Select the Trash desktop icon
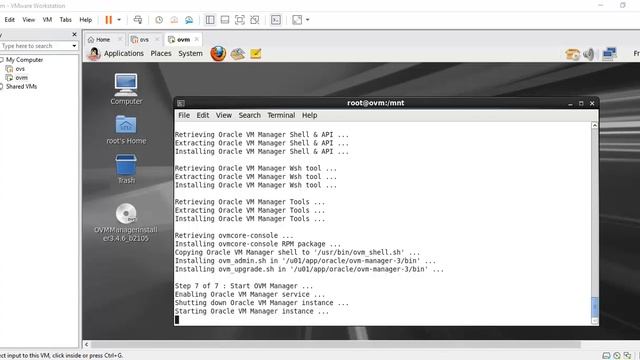Viewport: 640px width, 360px height. click(x=126, y=169)
